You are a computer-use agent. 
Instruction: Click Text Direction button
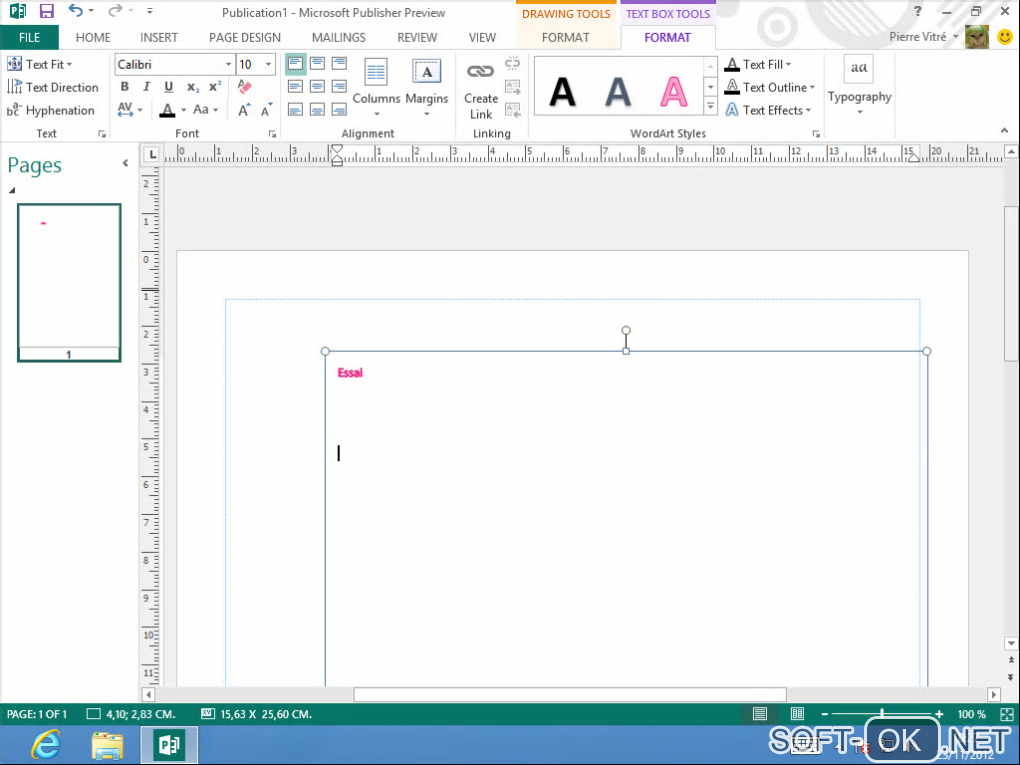(x=53, y=87)
